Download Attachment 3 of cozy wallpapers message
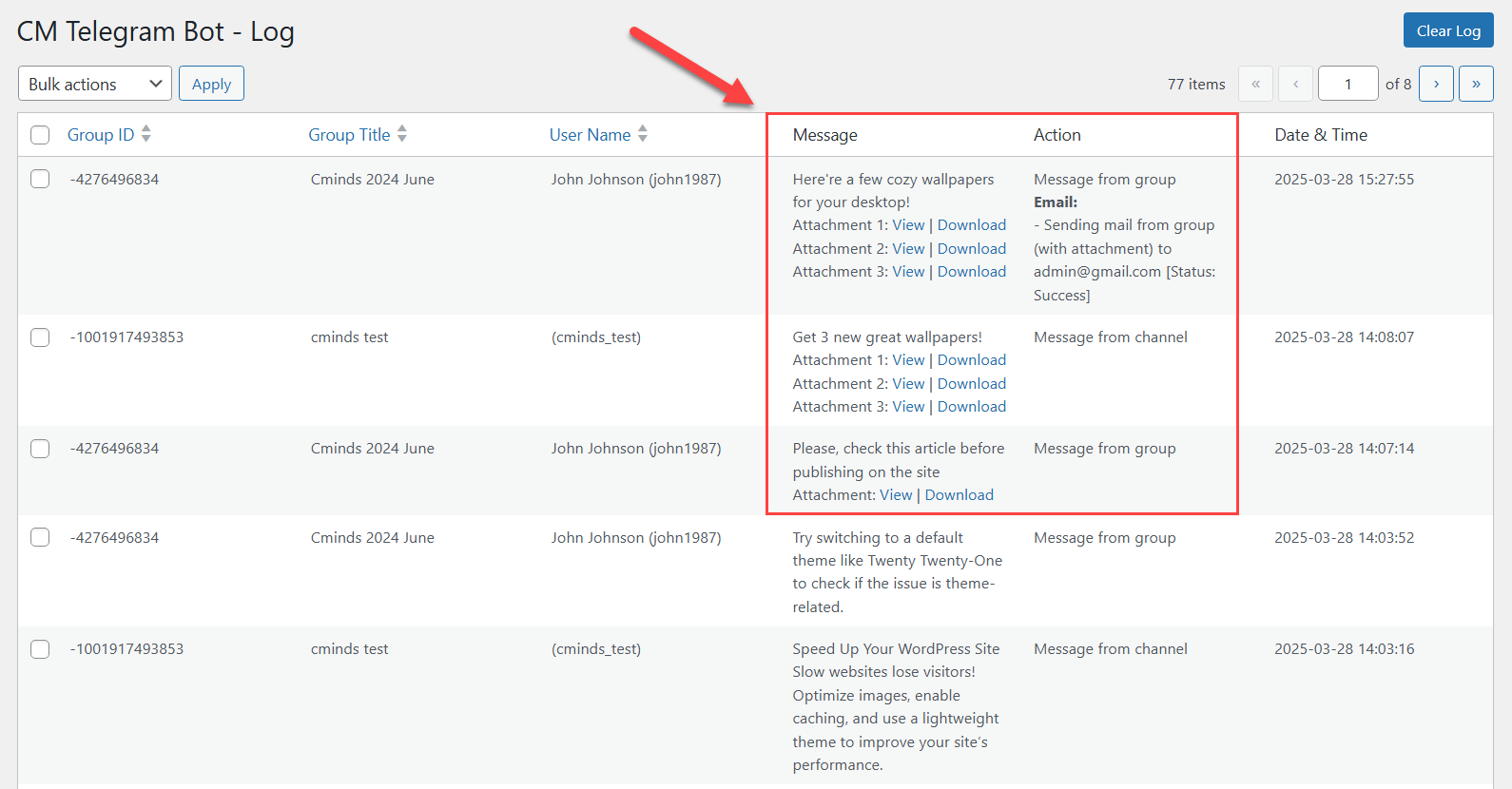This screenshot has height=789, width=1512. click(971, 272)
